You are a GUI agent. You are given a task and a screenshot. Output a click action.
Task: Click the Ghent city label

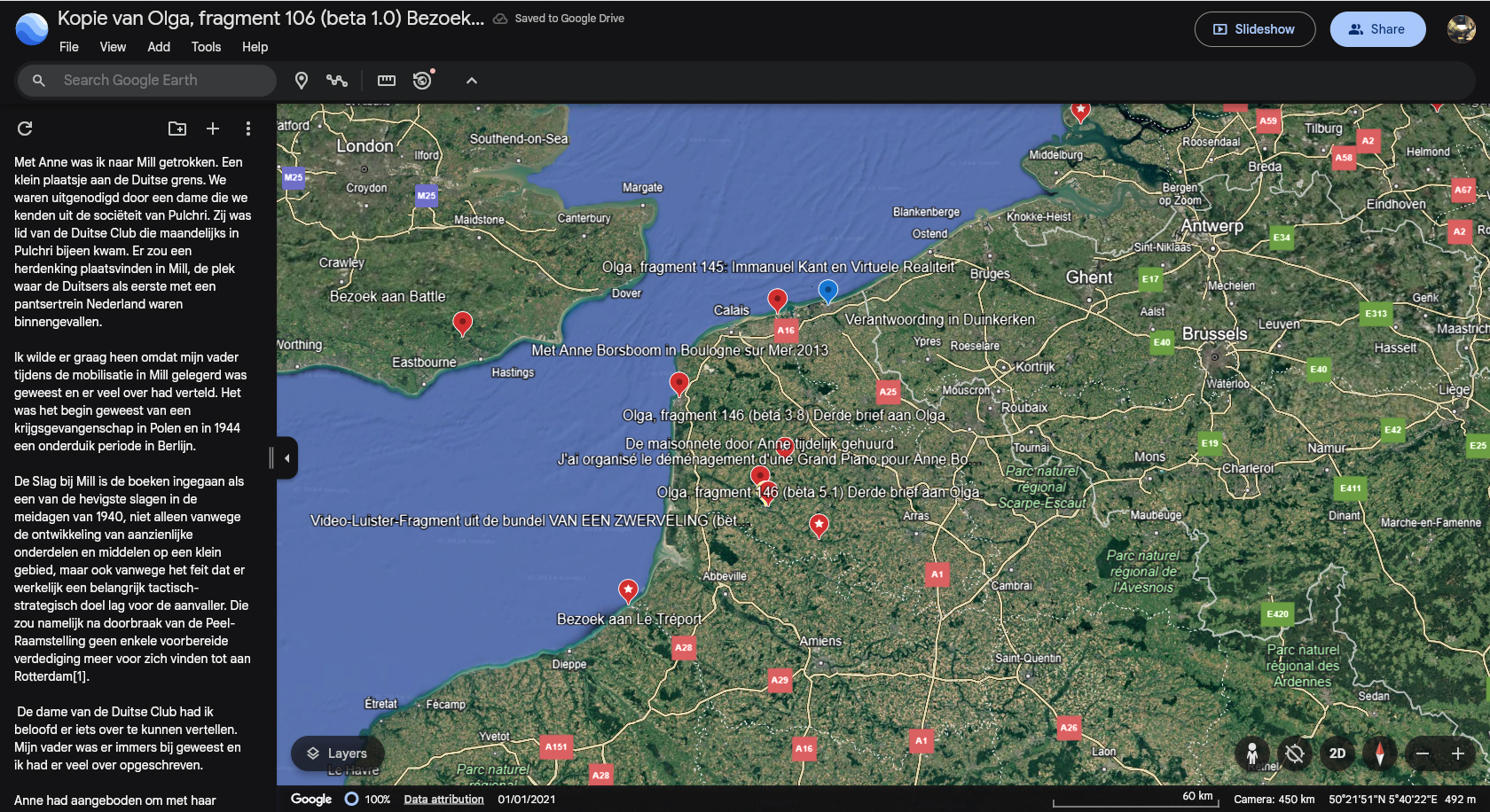1089,277
